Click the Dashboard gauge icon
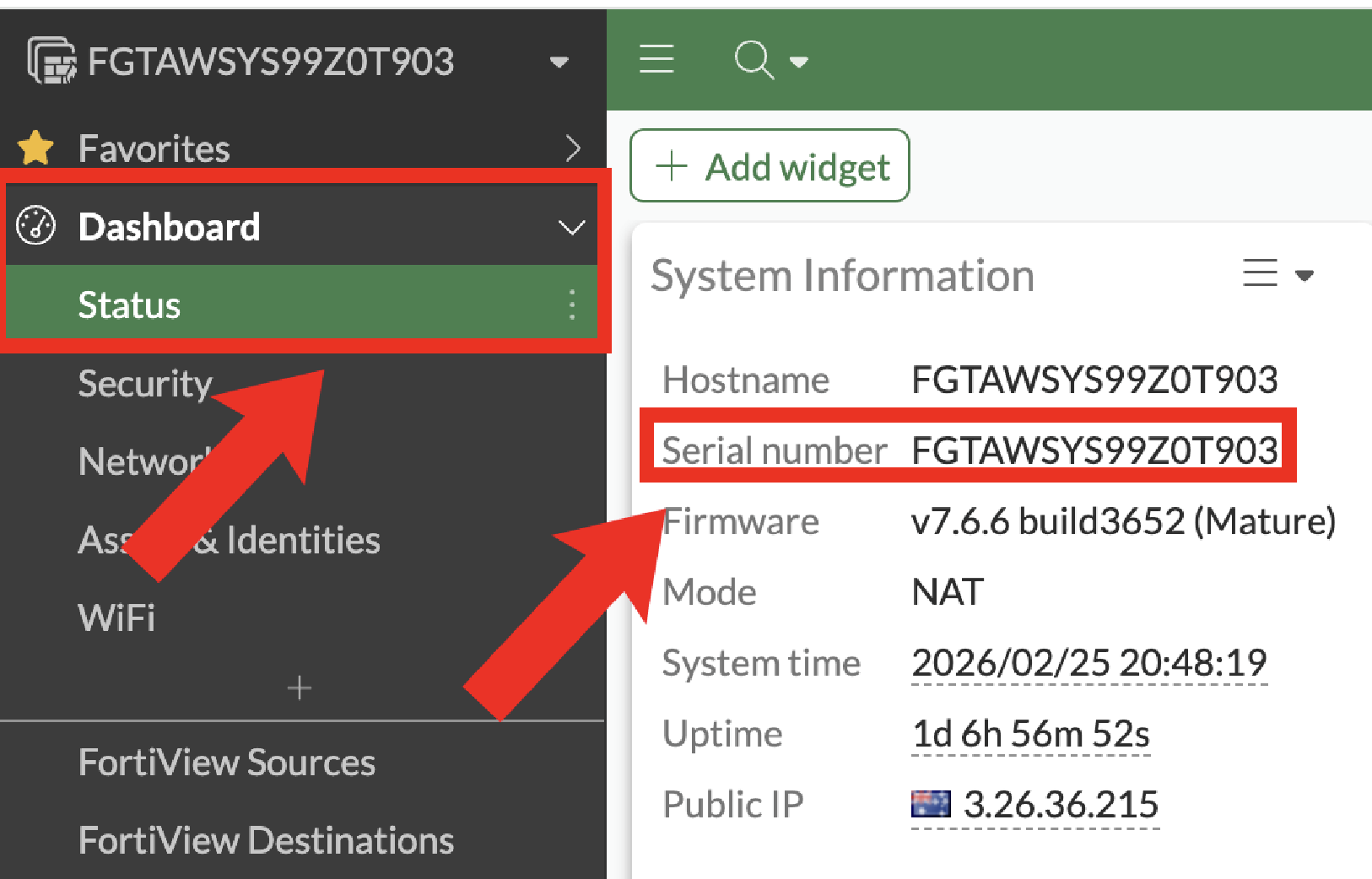The height and width of the screenshot is (879, 1372). point(36,226)
